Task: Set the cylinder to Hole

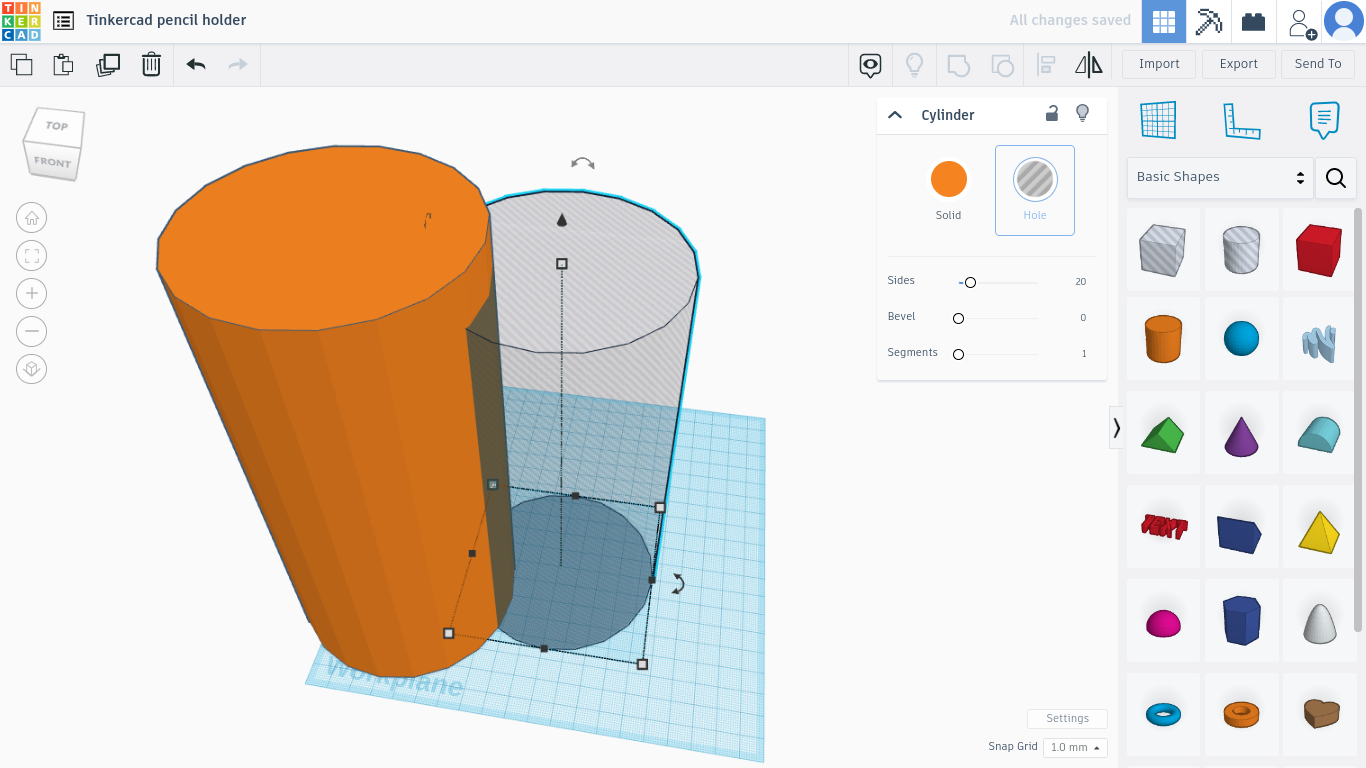Action: 1035,190
